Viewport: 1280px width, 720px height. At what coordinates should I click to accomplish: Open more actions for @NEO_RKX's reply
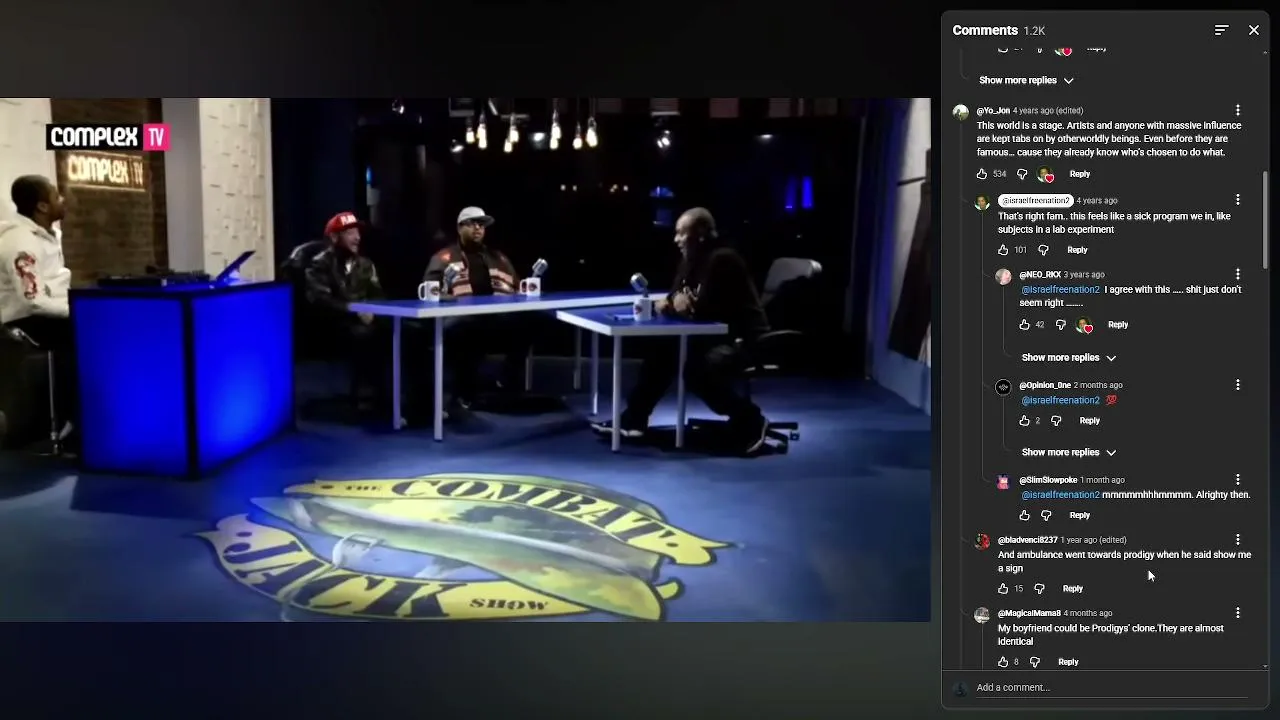pos(1238,274)
